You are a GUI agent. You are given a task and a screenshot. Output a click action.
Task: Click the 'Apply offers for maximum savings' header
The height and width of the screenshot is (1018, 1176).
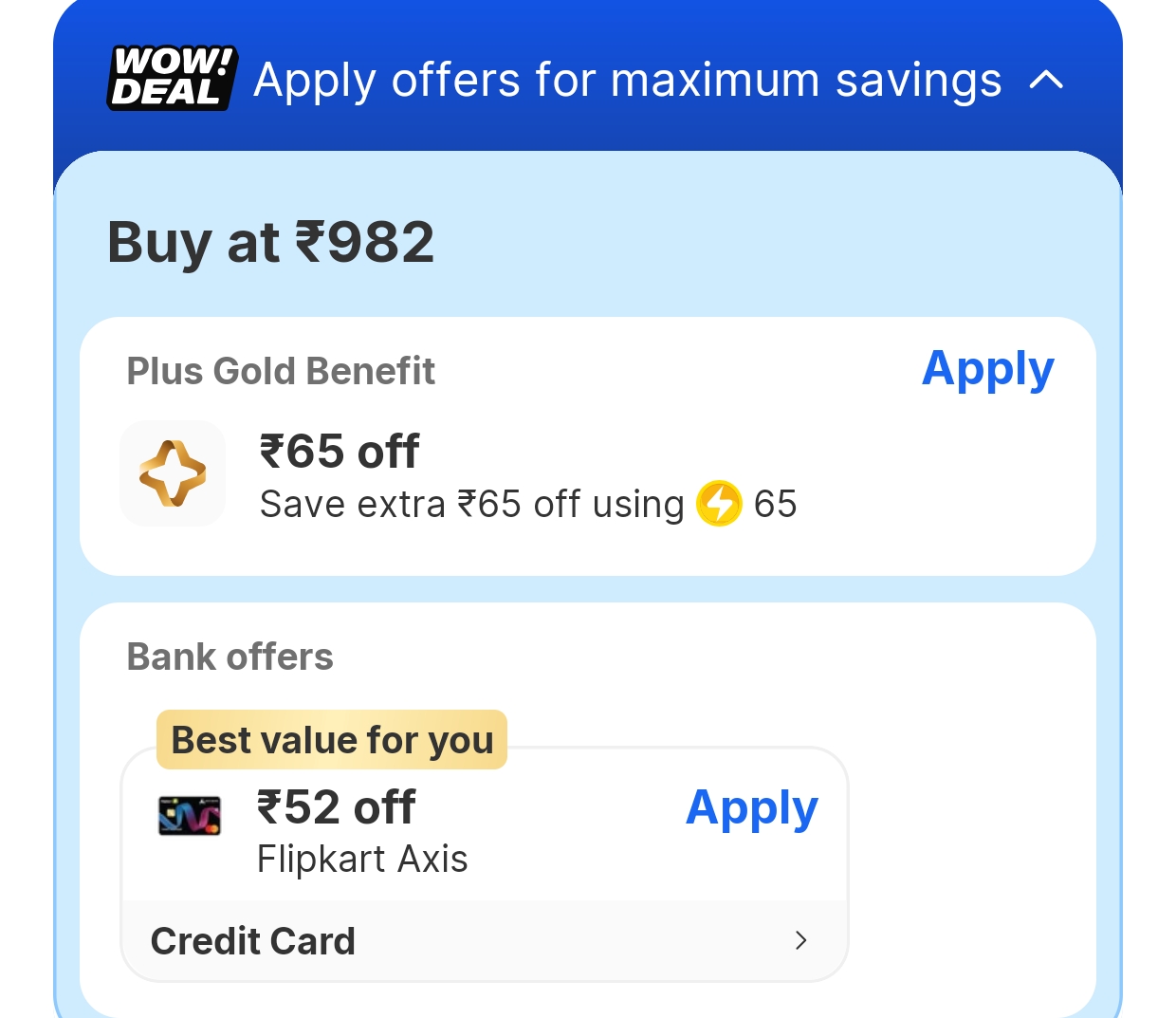[627, 80]
